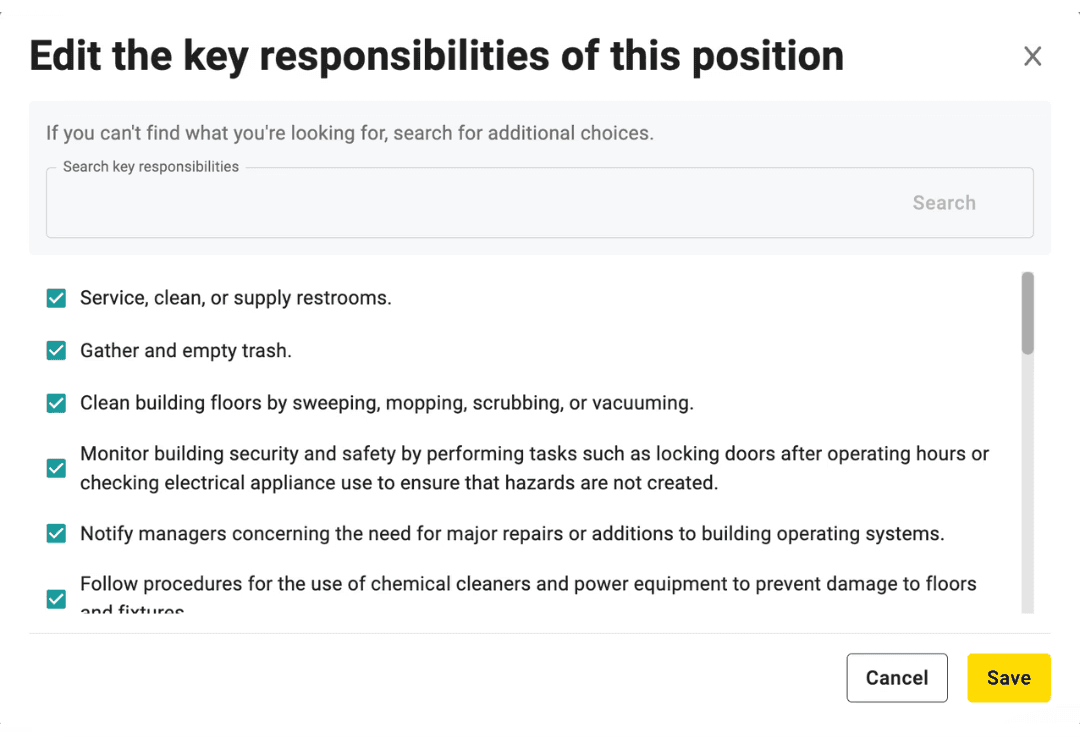The image size is (1080, 742).
Task: Deselect the 'Monitor building security and safety' checkbox
Action: coord(56,468)
